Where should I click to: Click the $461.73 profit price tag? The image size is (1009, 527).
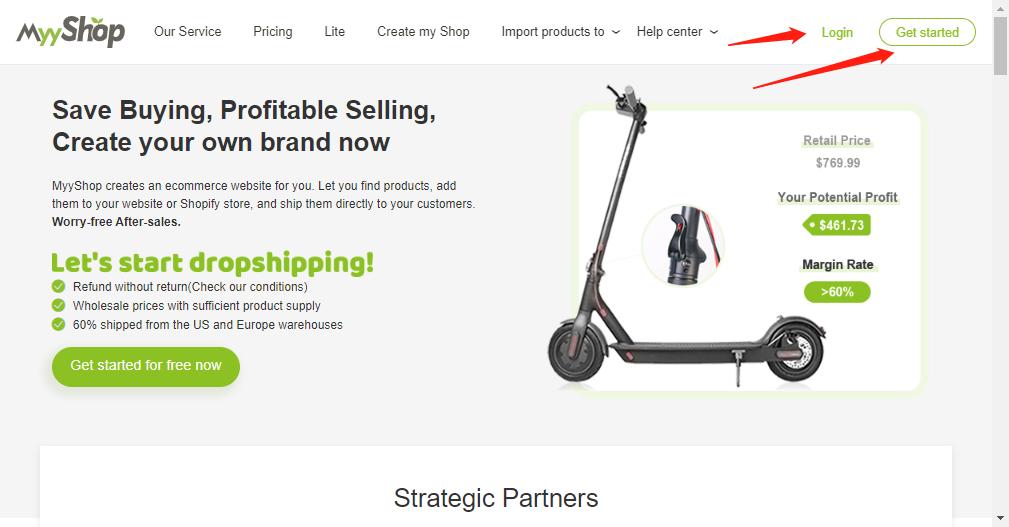[837, 225]
